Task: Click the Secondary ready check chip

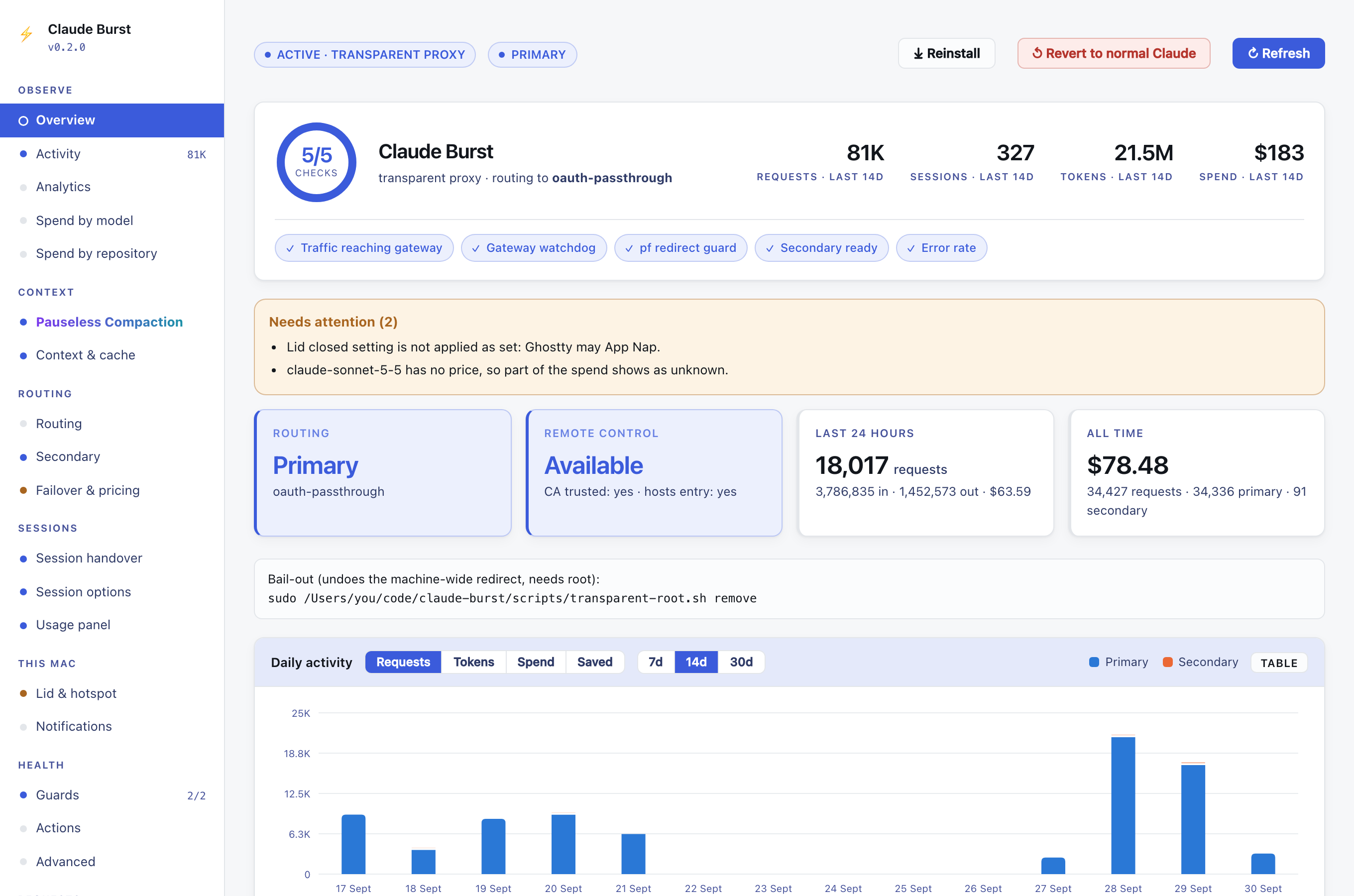Action: [821, 248]
